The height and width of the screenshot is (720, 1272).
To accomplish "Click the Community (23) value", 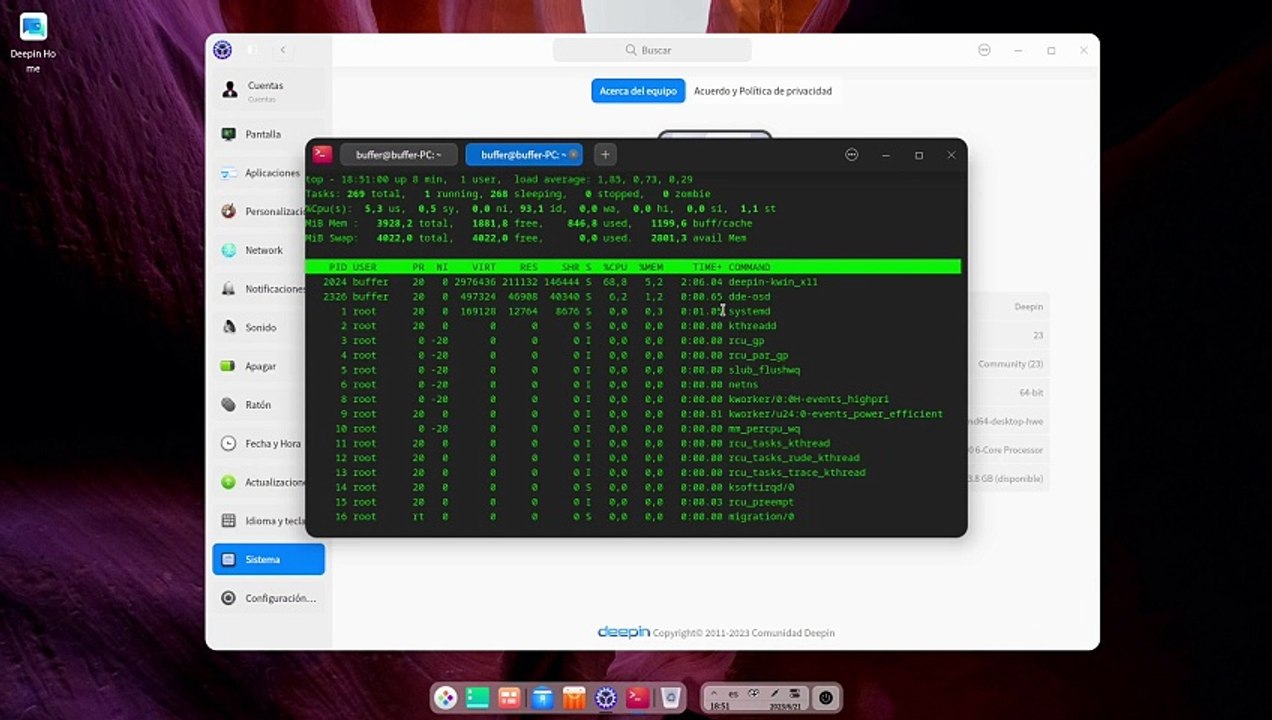I will coord(1010,364).
